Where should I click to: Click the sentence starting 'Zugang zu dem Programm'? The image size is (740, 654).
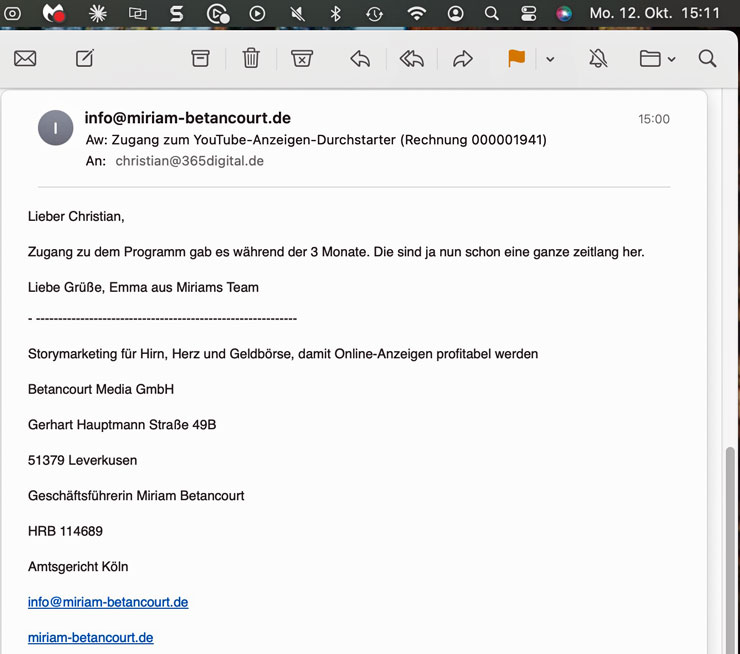(x=336, y=252)
